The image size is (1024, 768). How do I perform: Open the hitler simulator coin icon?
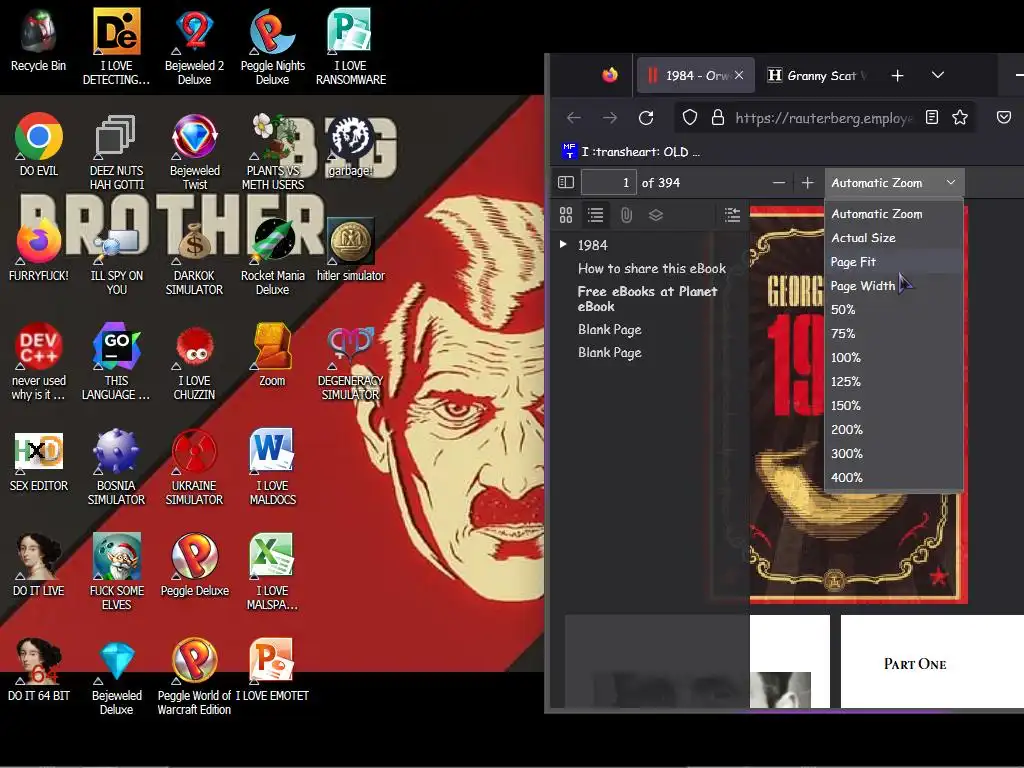(351, 250)
